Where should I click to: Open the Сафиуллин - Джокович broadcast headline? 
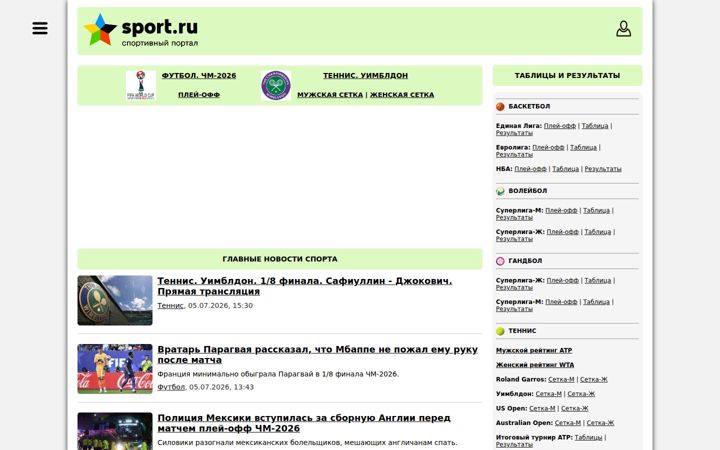(x=304, y=286)
